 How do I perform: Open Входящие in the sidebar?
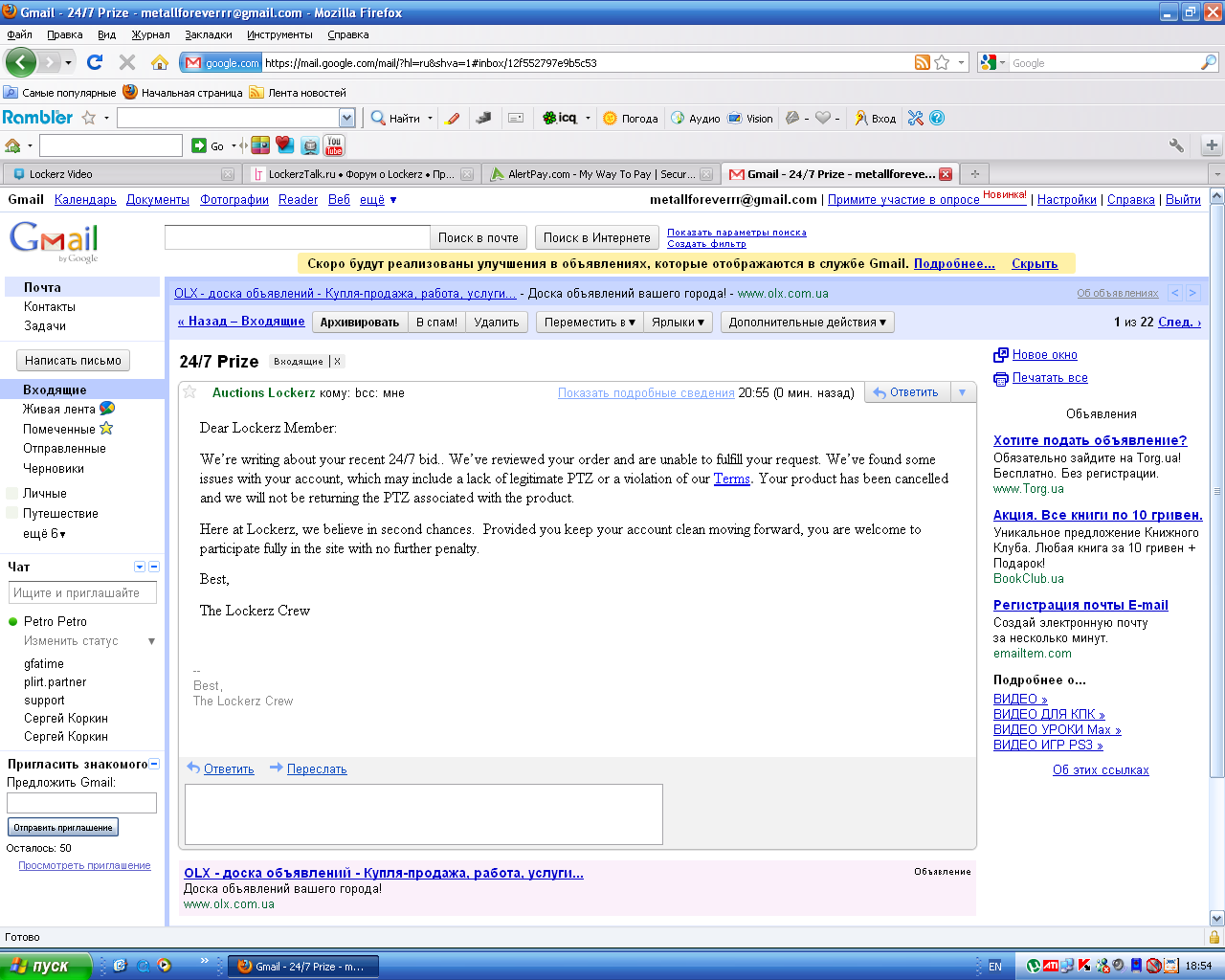55,390
